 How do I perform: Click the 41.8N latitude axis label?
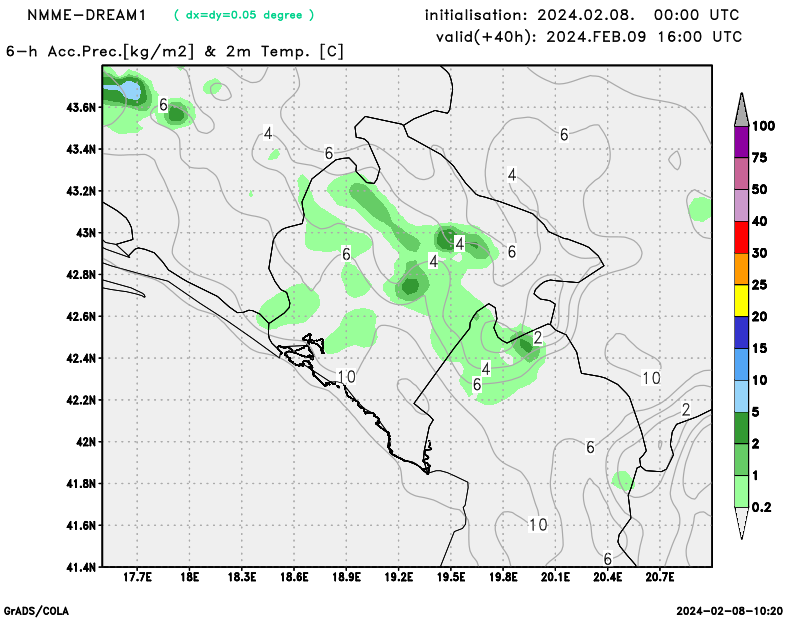(x=81, y=483)
